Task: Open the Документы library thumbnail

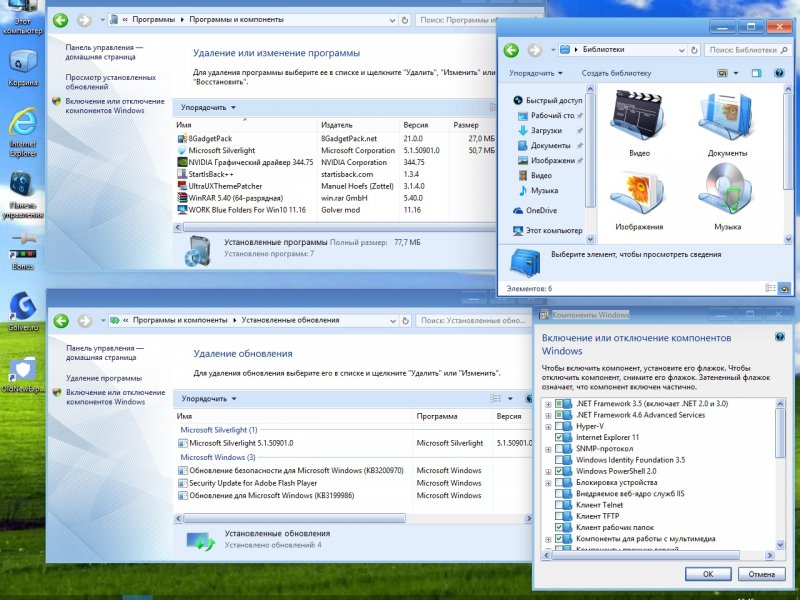Action: click(727, 123)
